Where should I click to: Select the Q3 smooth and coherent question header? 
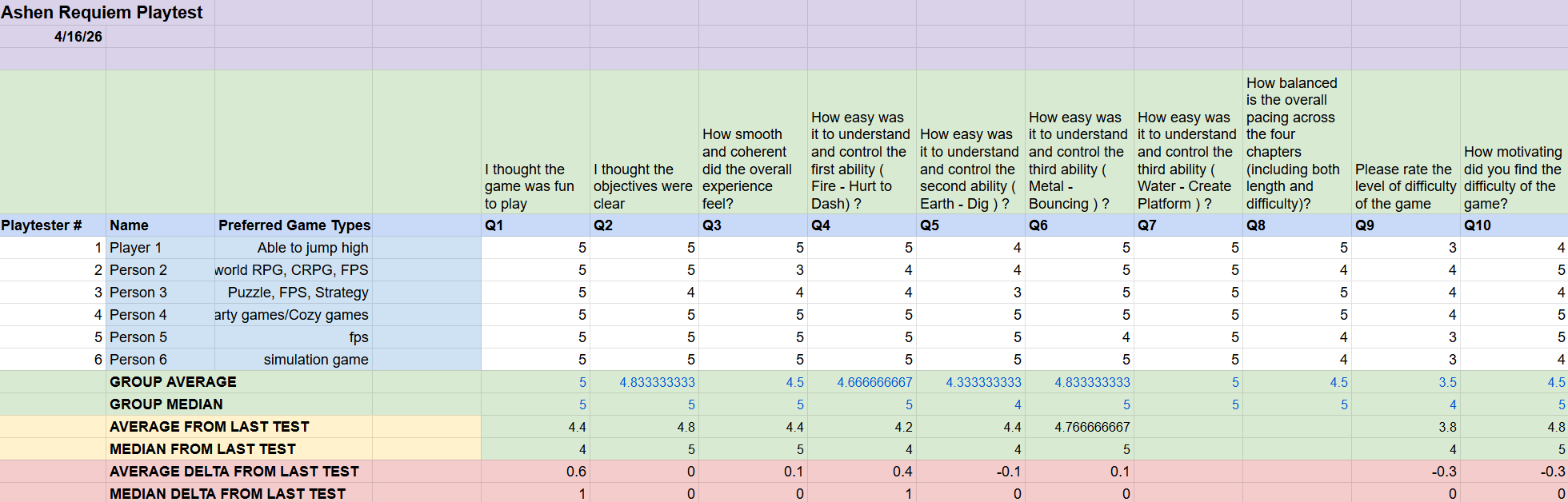(x=754, y=142)
